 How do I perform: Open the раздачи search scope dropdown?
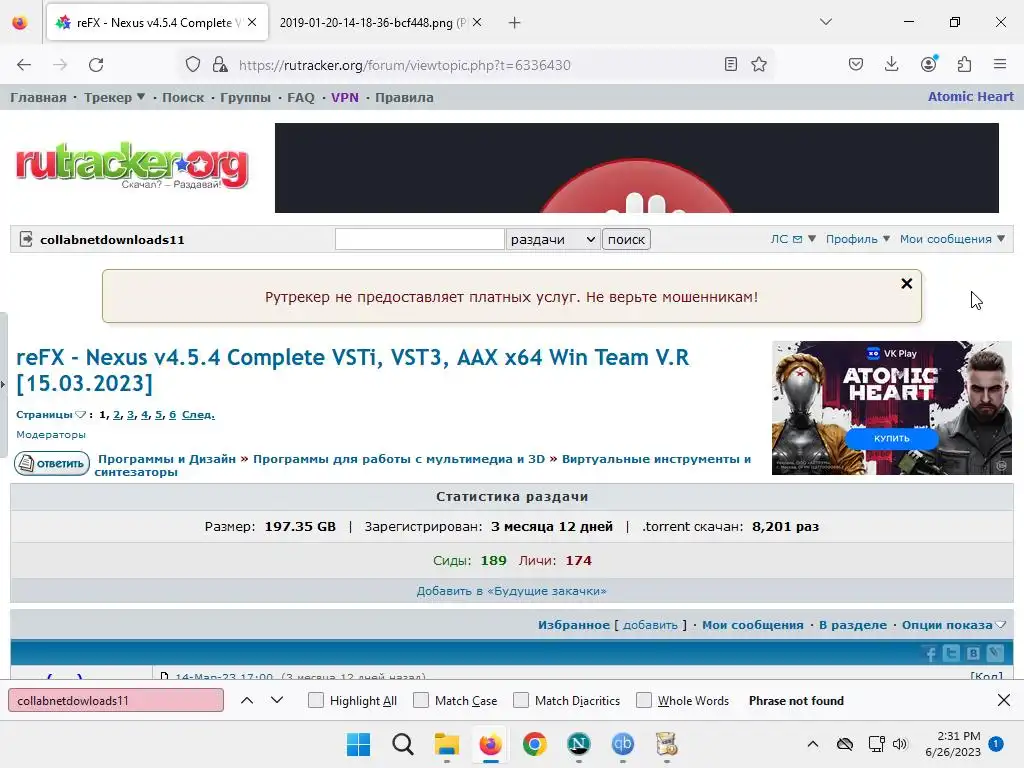click(552, 239)
